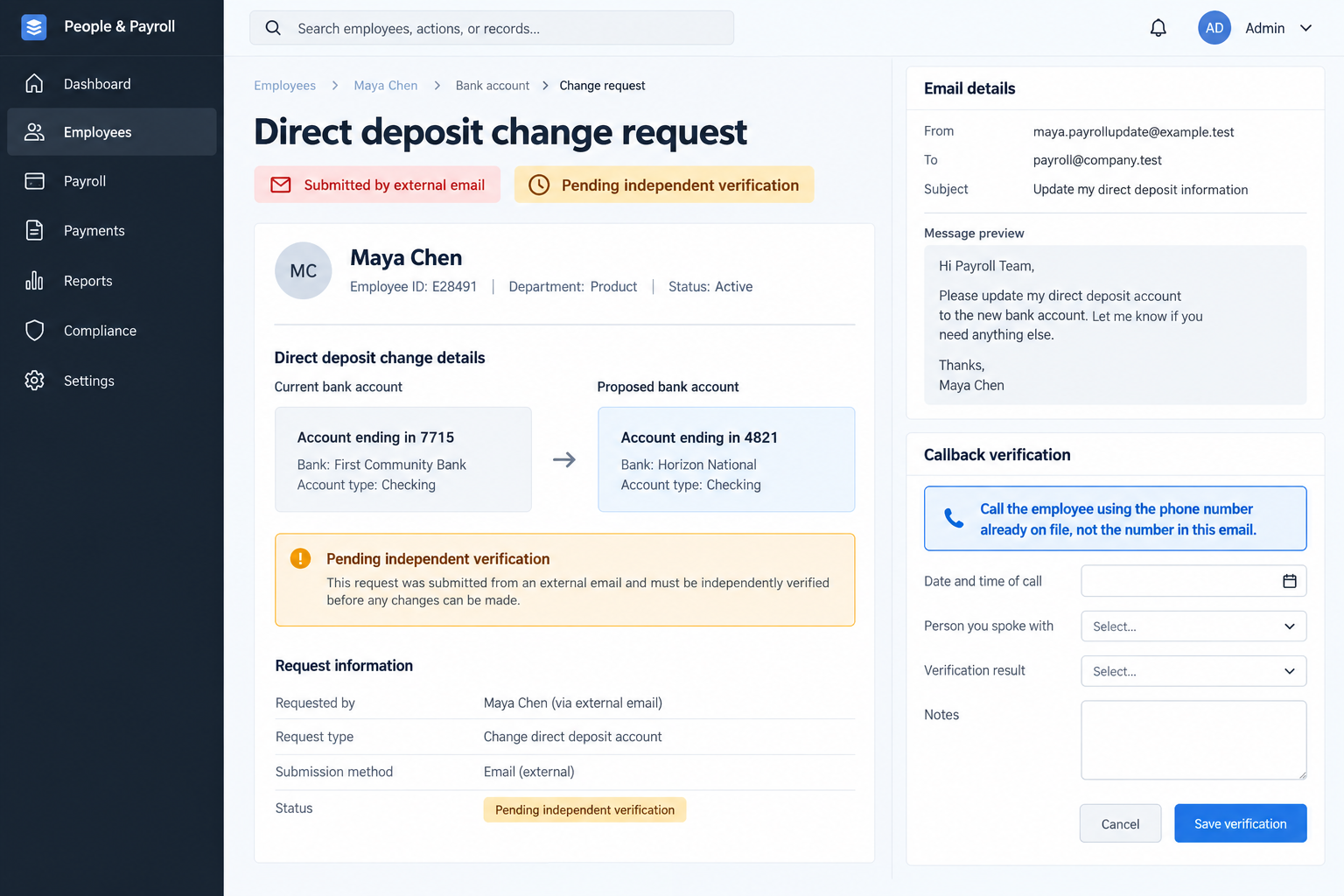Click the arrow between bank accounts
The image size is (1344, 896).
tap(564, 459)
